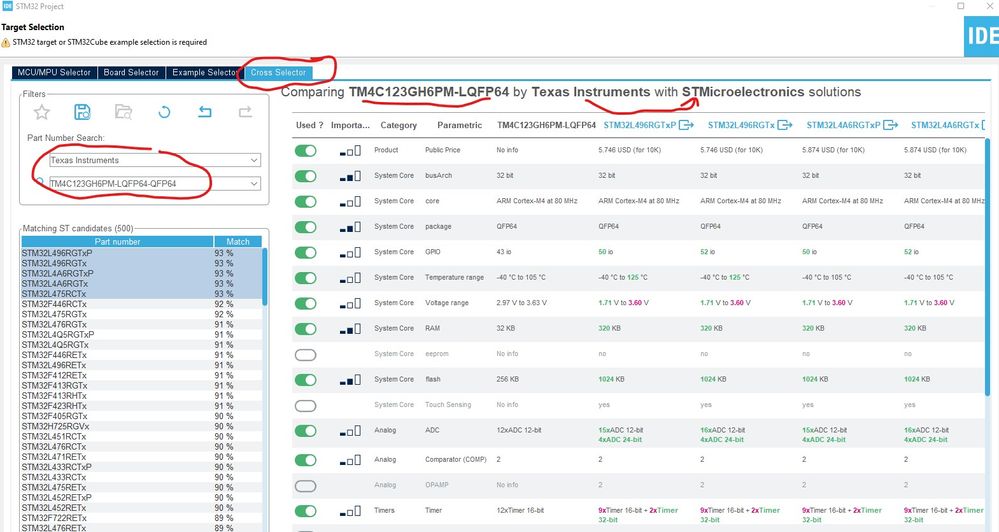Select STM32F722RETx candidate row
Screen dimensions: 999x532
point(141,518)
